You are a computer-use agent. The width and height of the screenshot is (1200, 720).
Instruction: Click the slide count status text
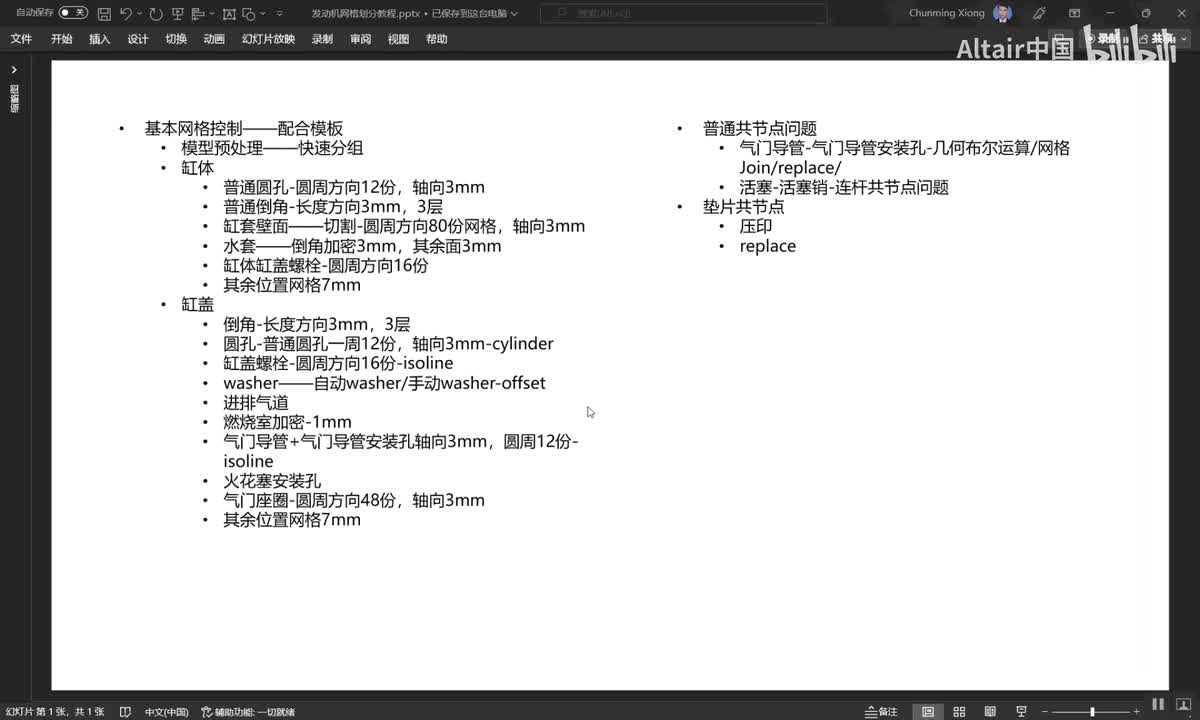click(55, 712)
